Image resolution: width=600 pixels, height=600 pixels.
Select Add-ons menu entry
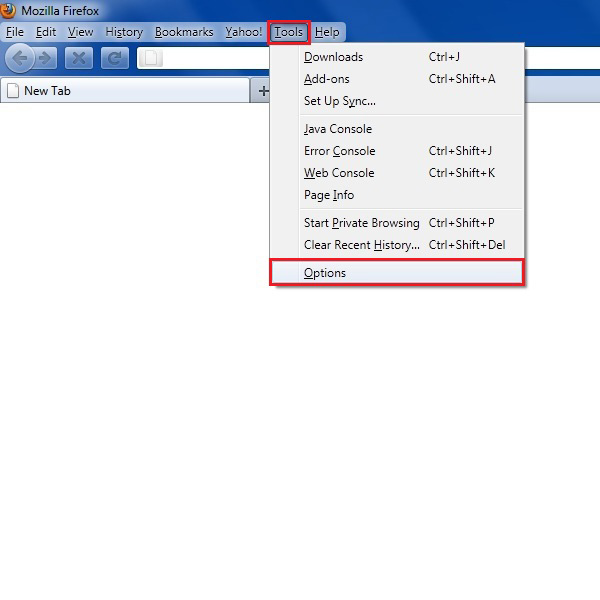pos(397,79)
